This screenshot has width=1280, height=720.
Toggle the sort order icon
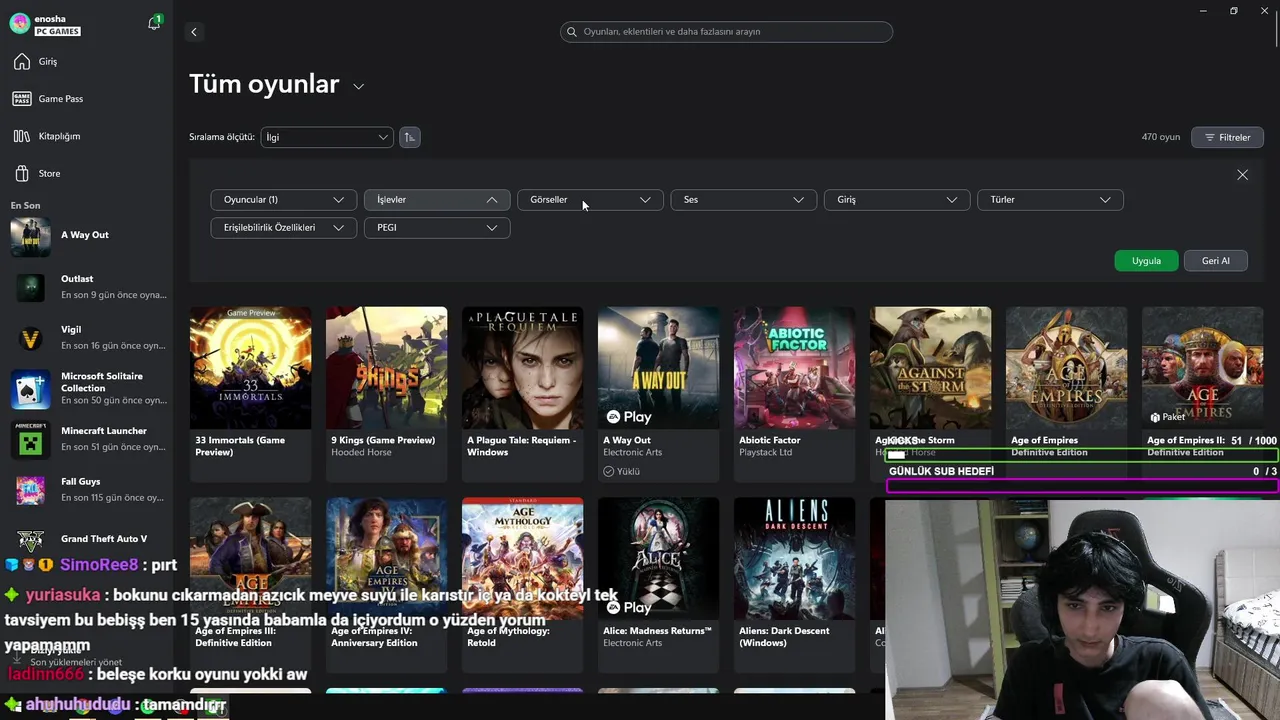click(x=409, y=137)
